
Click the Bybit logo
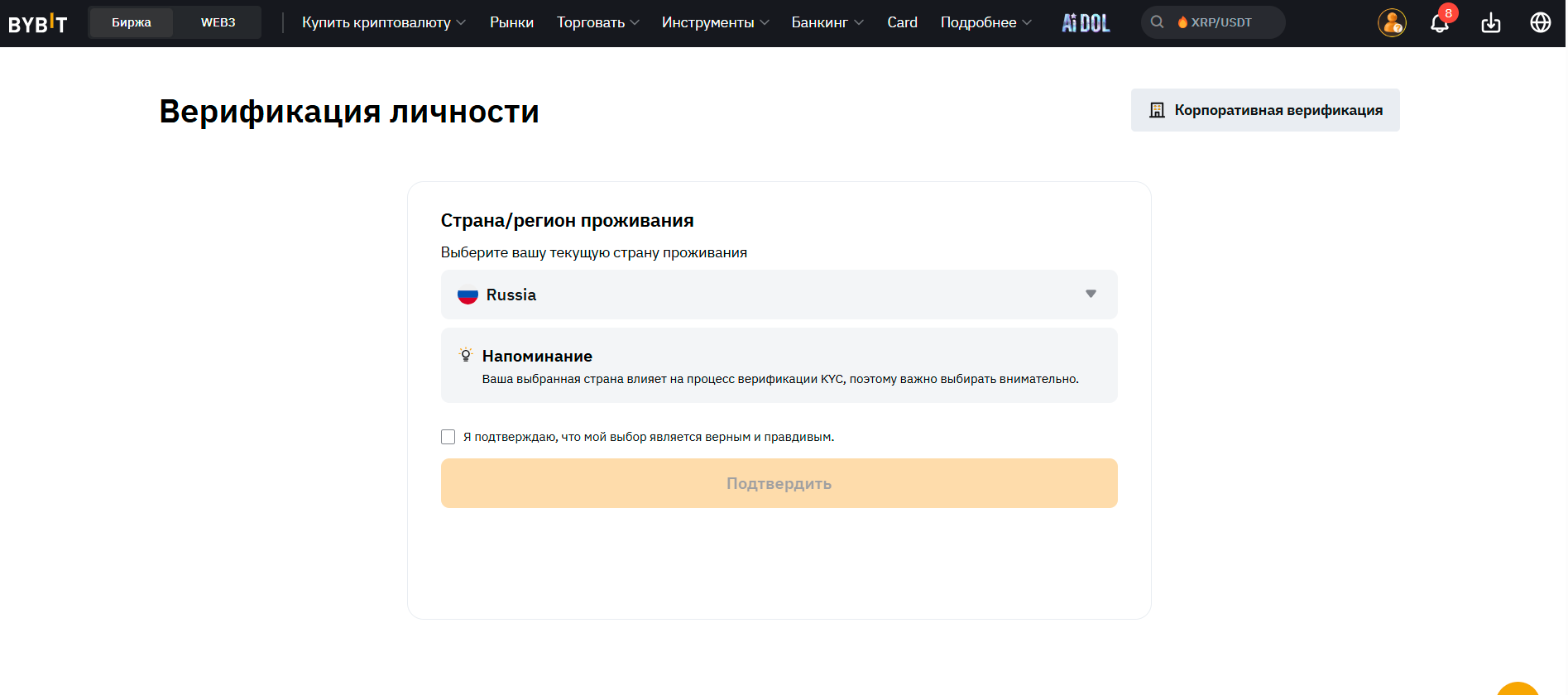click(38, 23)
